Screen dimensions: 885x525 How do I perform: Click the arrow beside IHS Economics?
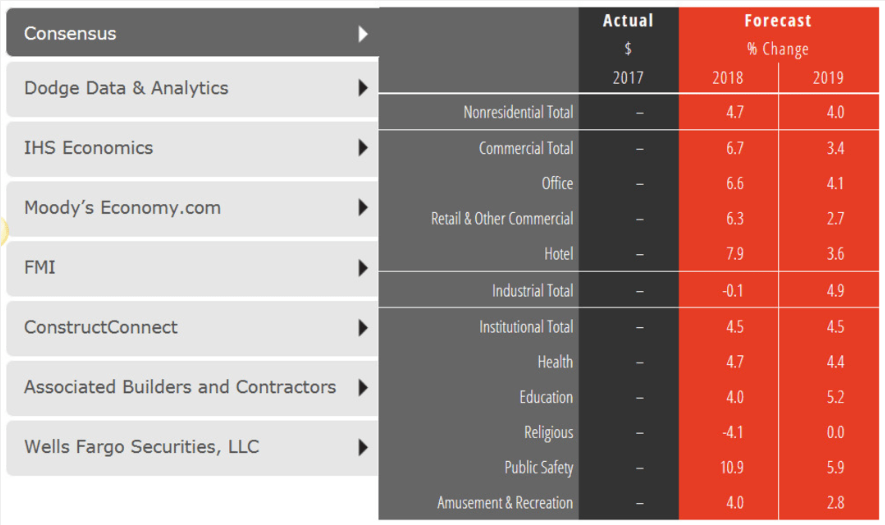363,148
